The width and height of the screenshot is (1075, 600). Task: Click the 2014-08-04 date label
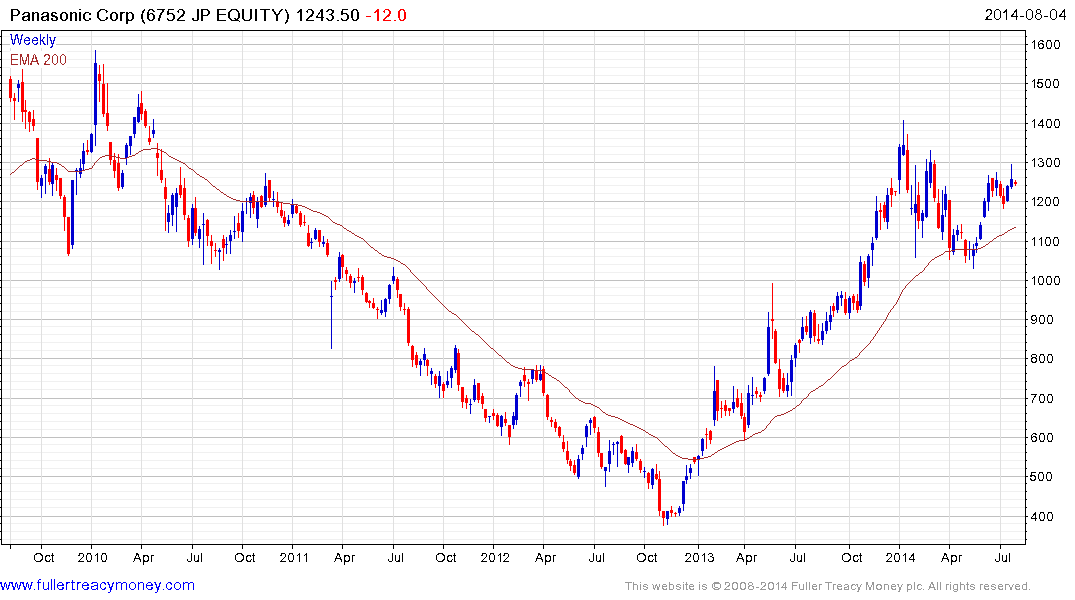[1025, 14]
